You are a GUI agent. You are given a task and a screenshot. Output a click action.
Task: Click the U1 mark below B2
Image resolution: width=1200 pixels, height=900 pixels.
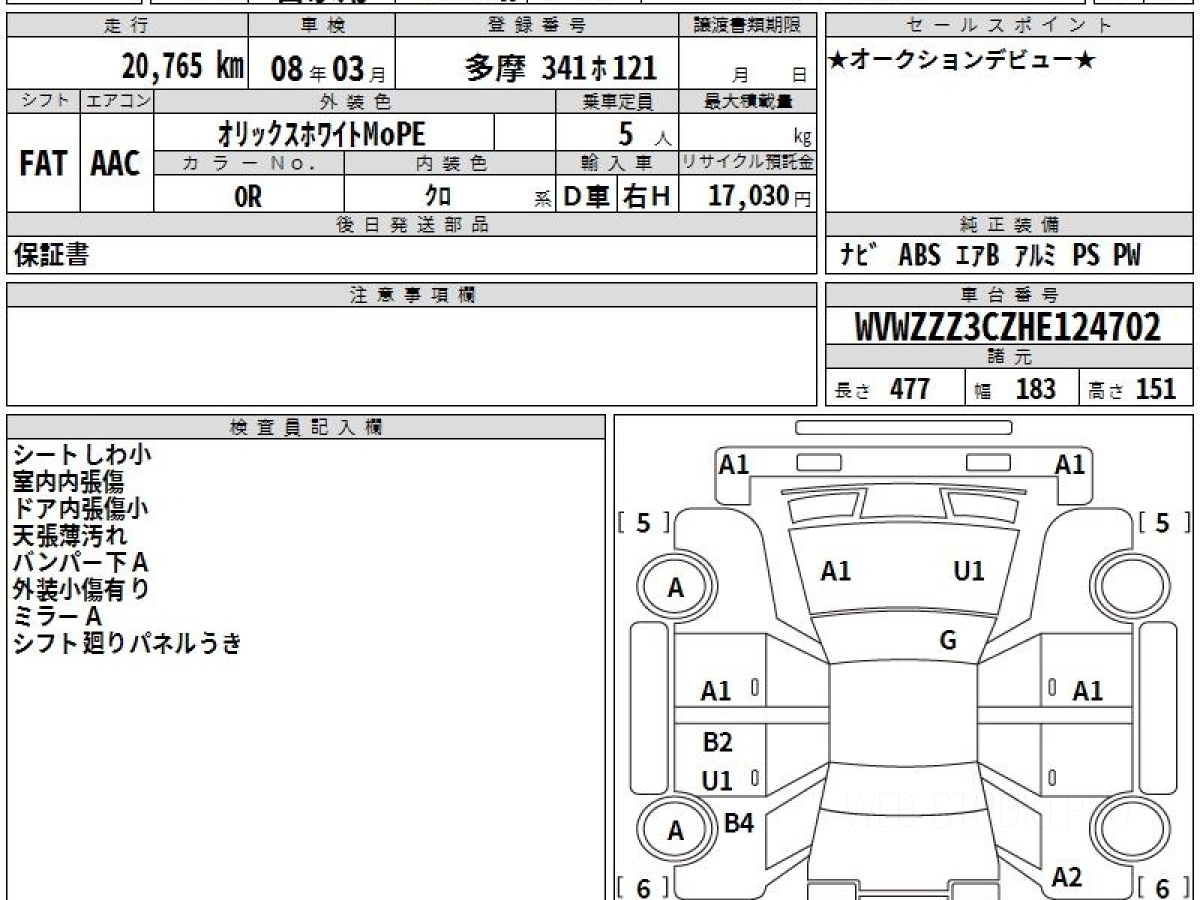pos(717,781)
